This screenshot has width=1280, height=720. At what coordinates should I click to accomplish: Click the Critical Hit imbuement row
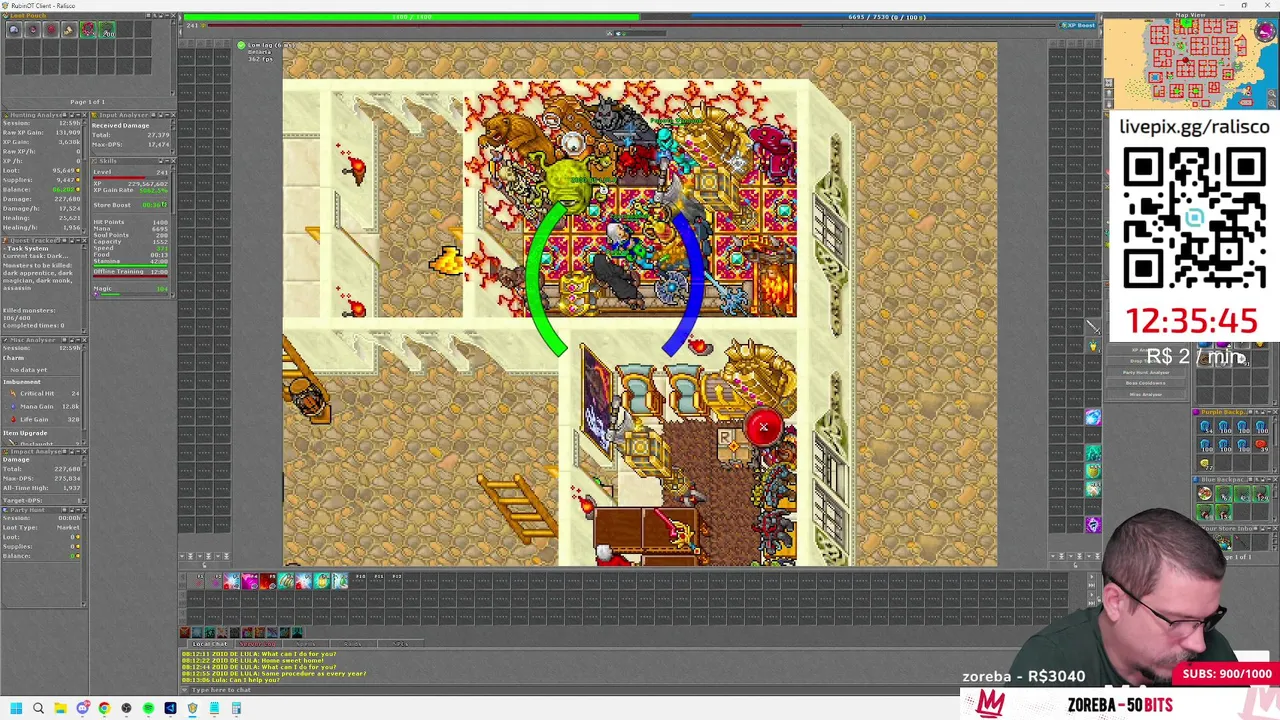44,393
